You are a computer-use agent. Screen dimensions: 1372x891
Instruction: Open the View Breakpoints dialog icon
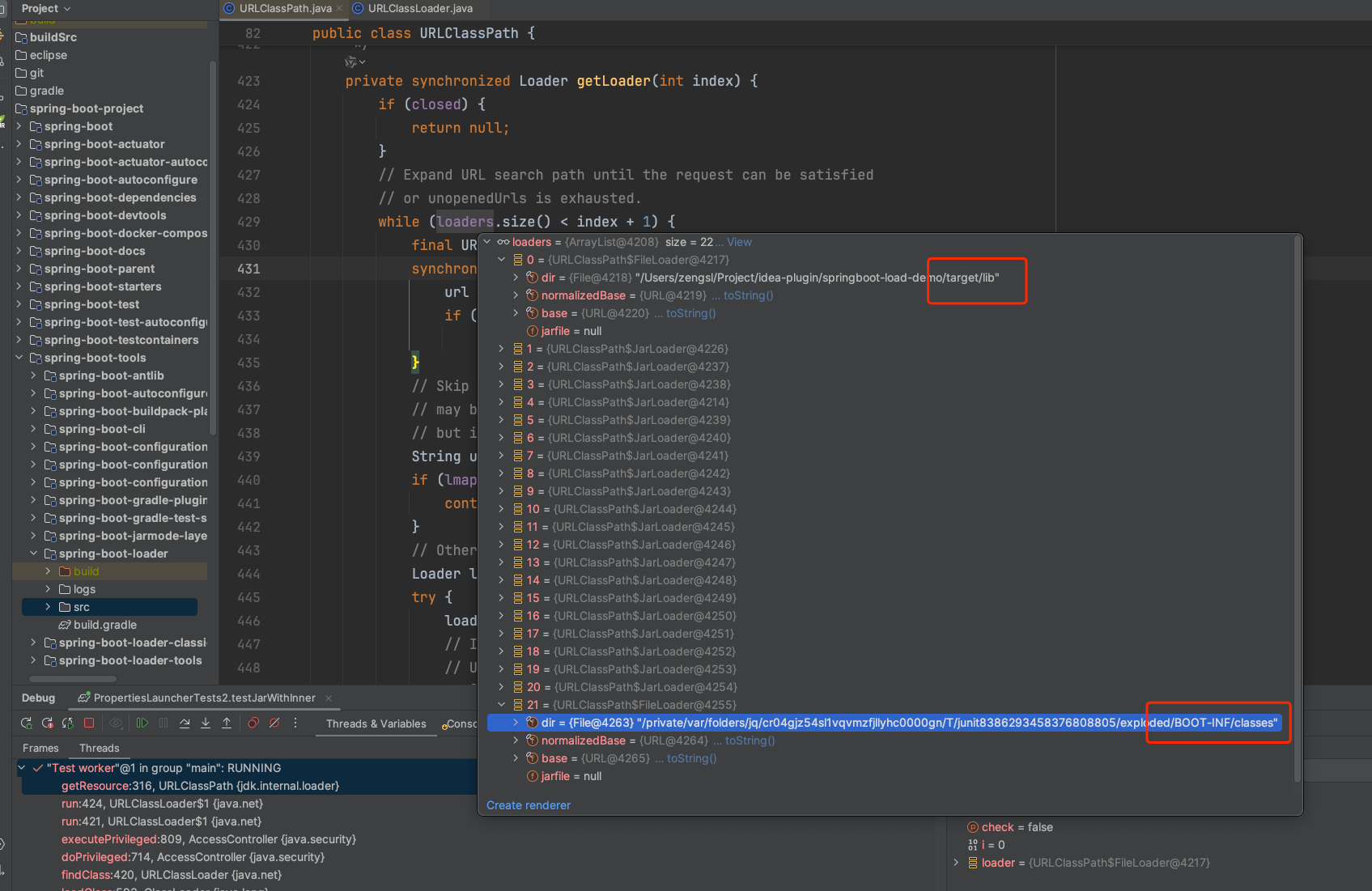click(x=253, y=723)
